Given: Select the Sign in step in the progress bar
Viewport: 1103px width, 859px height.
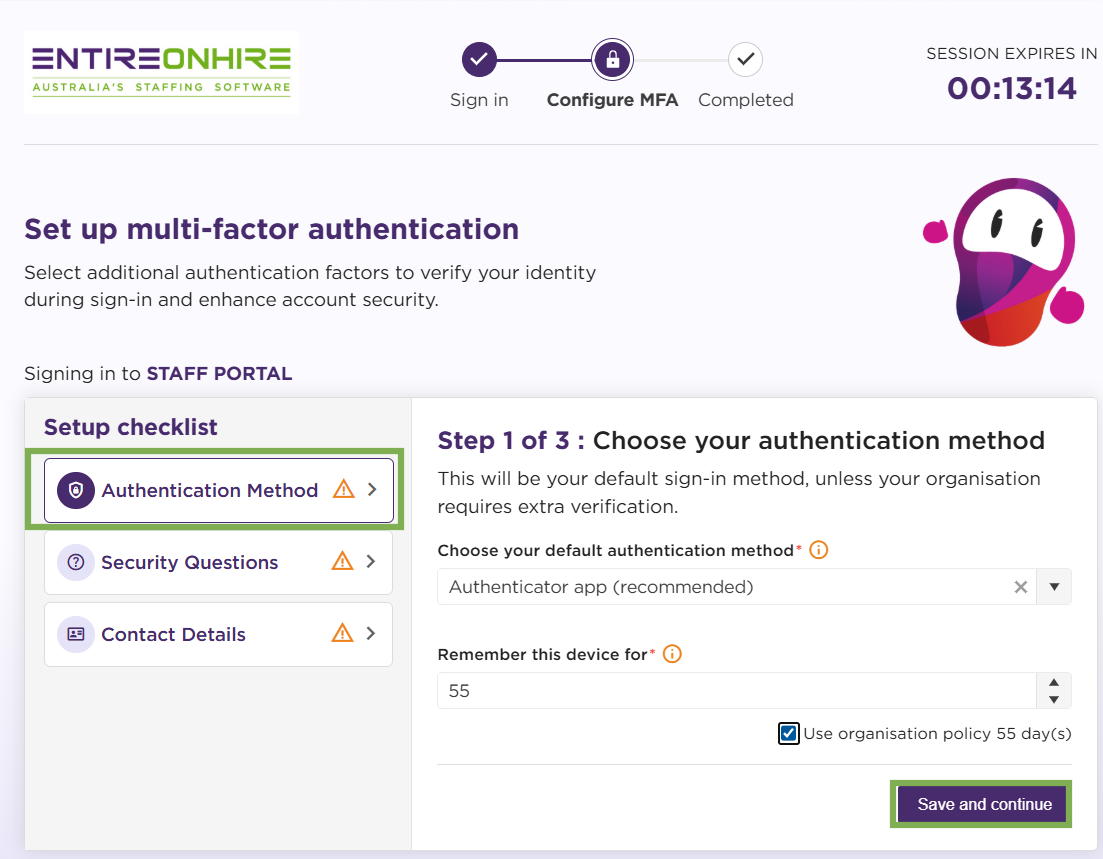Looking at the screenshot, I should (479, 59).
